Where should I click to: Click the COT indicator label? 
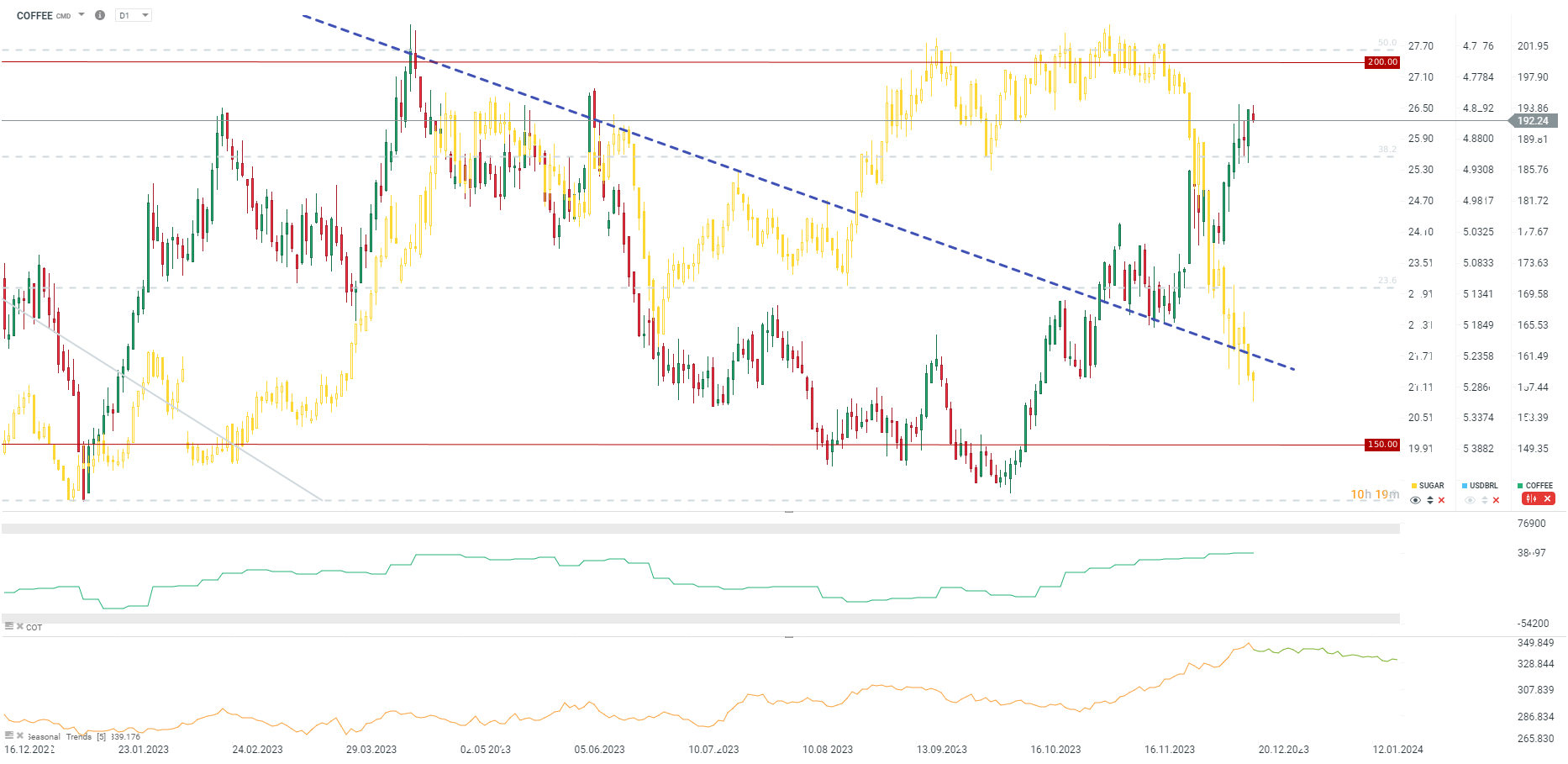point(34,627)
